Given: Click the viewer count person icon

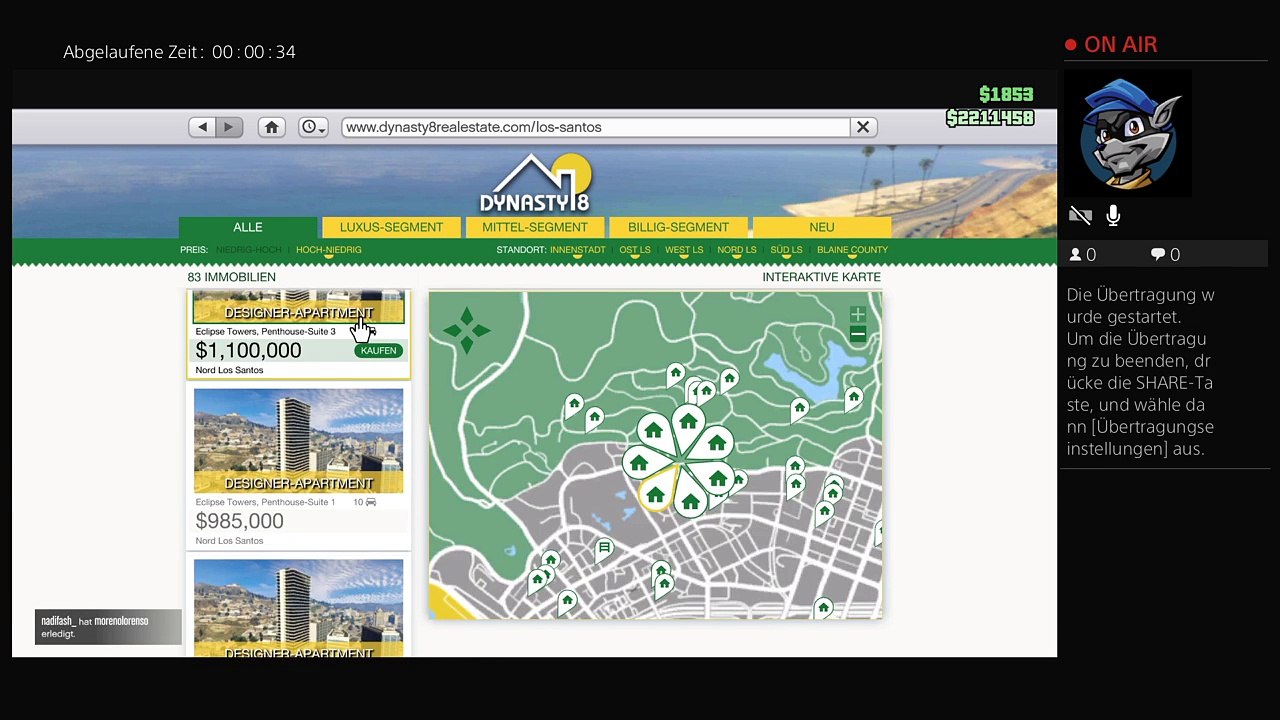Looking at the screenshot, I should (x=1076, y=255).
